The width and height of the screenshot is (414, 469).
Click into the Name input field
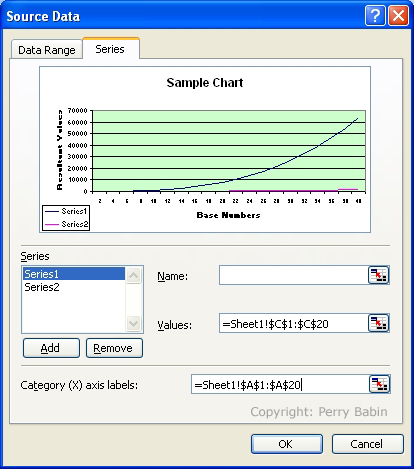click(294, 275)
